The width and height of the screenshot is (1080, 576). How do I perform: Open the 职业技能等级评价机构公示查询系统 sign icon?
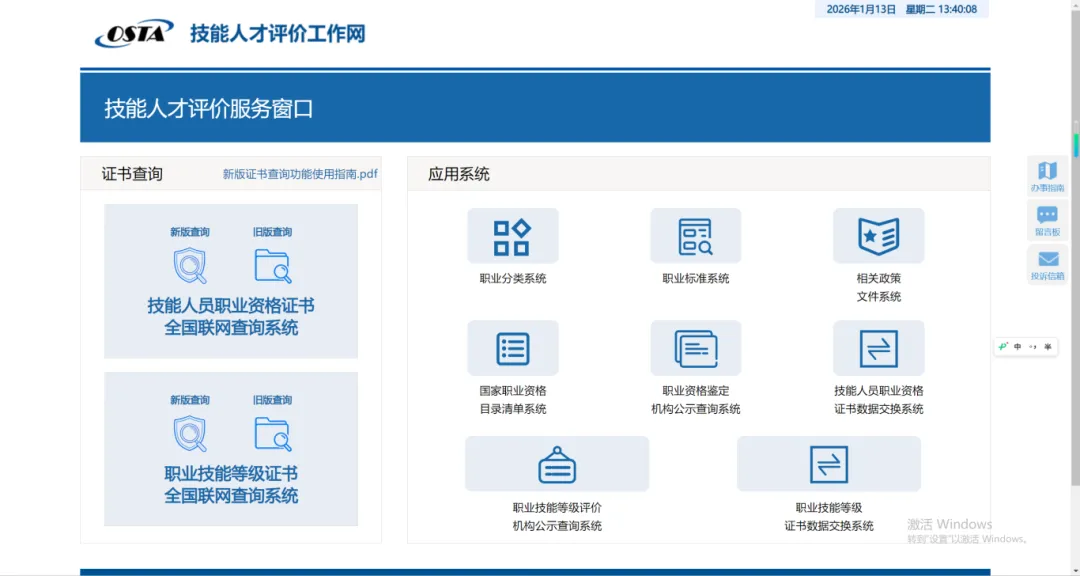pos(557,464)
